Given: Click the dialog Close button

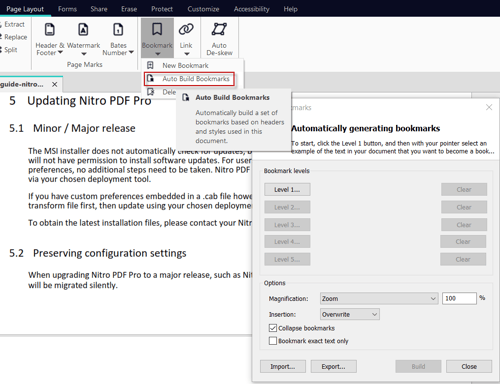Looking at the screenshot, I should (x=469, y=366).
